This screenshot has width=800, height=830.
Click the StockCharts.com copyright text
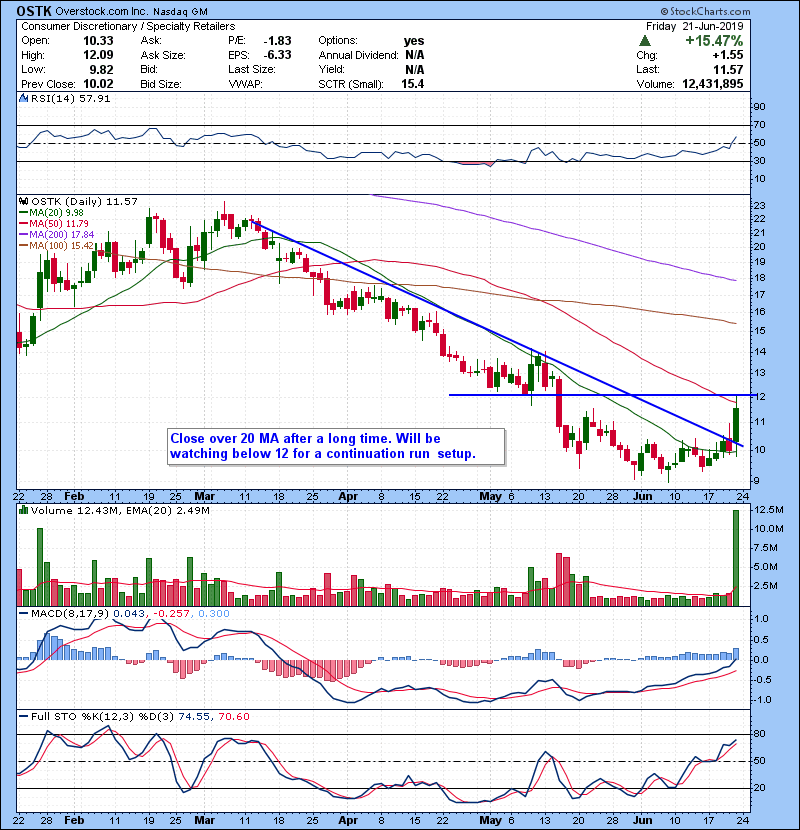[705, 11]
